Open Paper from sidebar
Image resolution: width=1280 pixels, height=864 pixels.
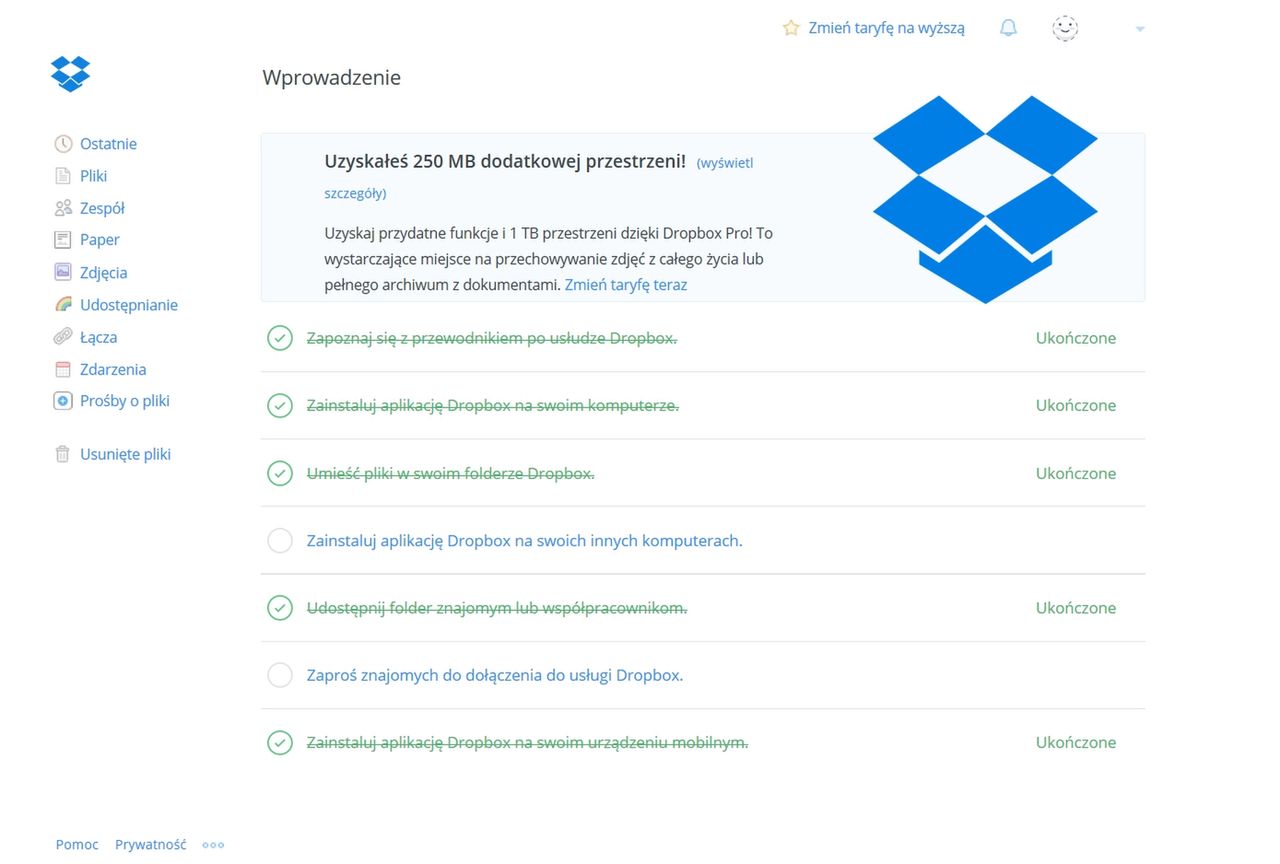coord(100,240)
